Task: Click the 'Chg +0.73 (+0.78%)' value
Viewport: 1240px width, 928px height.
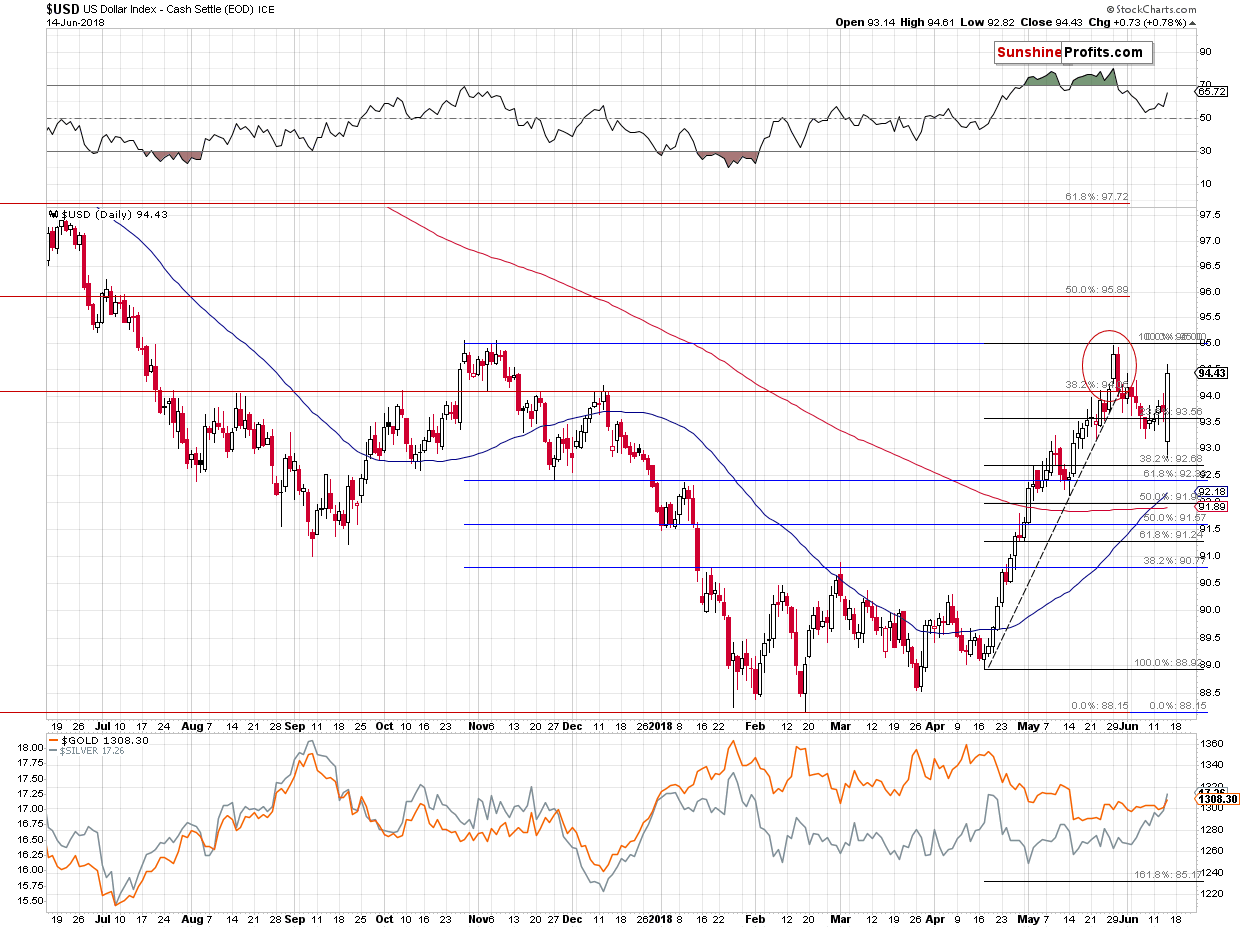Action: [x=1143, y=22]
